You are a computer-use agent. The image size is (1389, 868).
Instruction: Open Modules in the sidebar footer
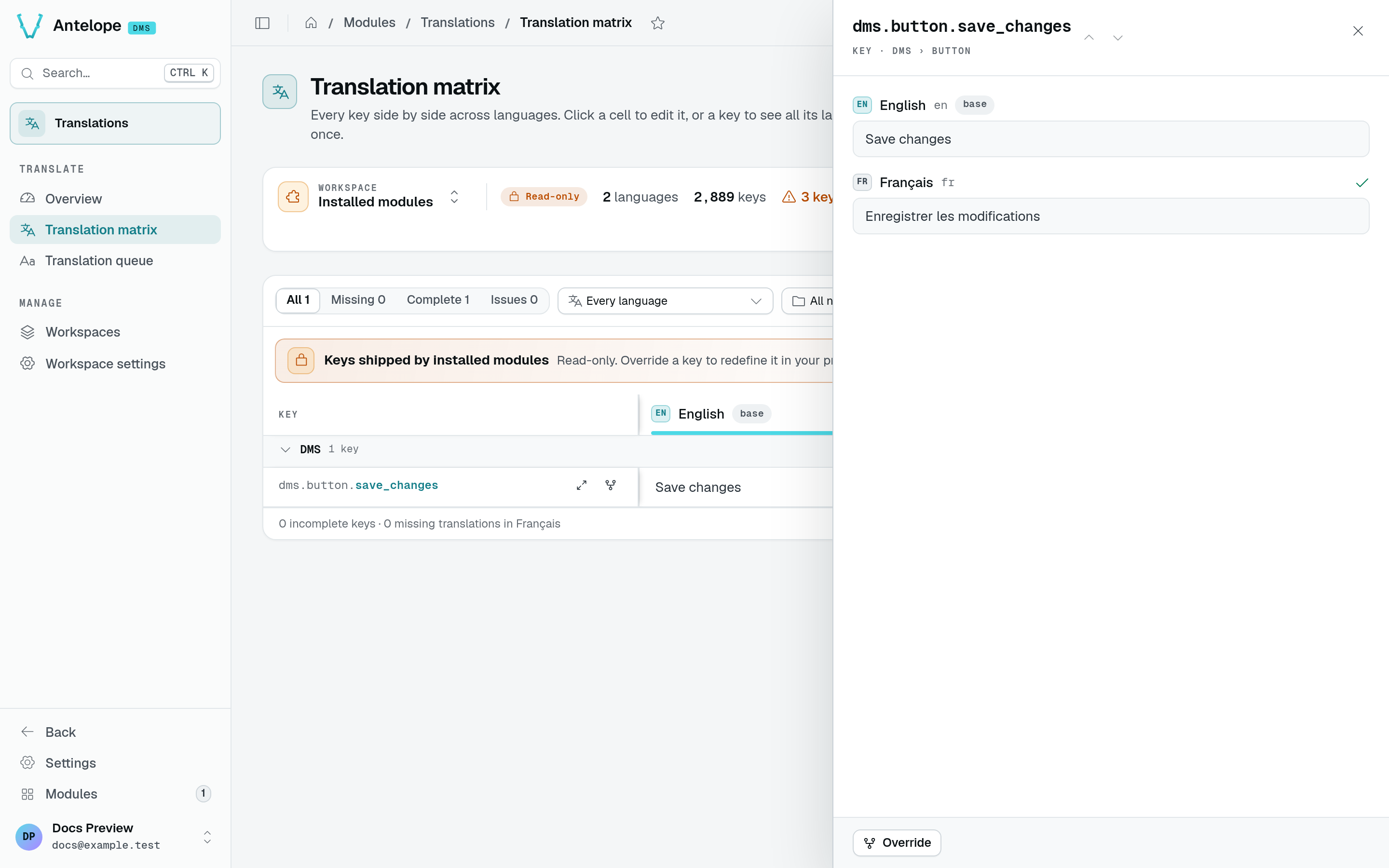point(115,794)
